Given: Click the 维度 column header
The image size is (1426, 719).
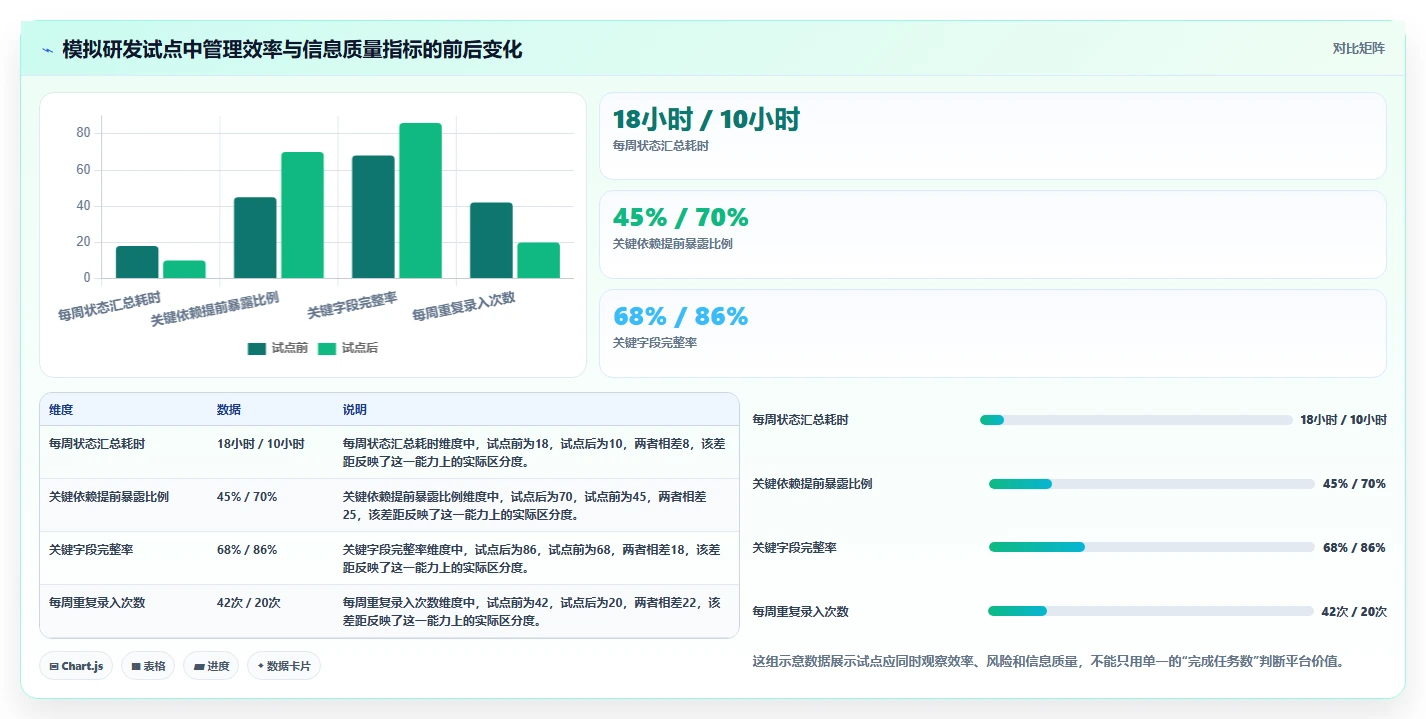Looking at the screenshot, I should (x=61, y=410).
